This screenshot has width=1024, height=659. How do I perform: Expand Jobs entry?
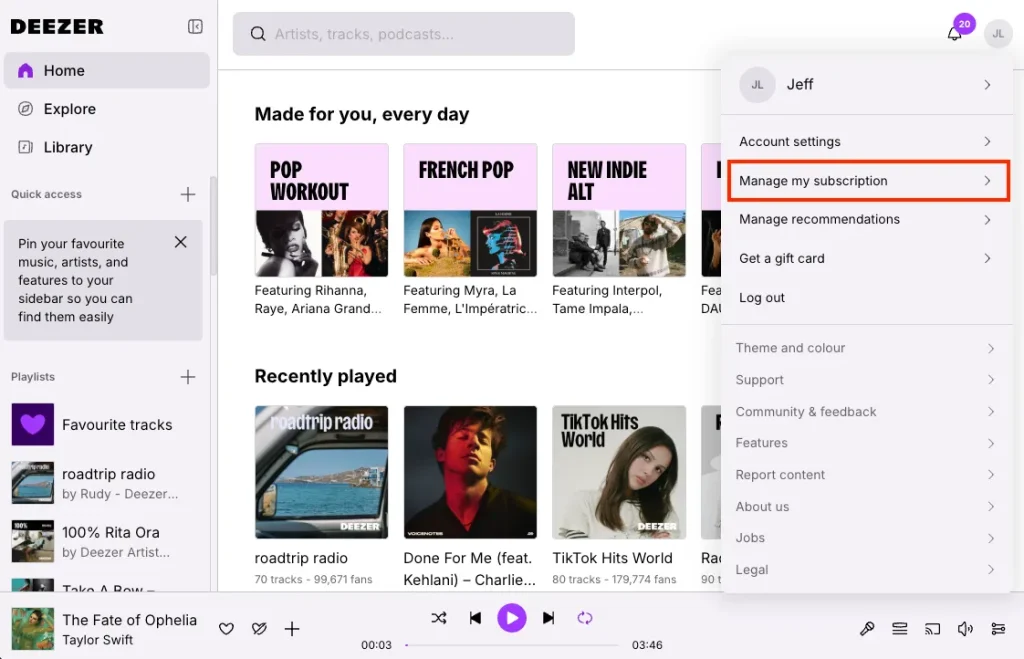tap(867, 538)
